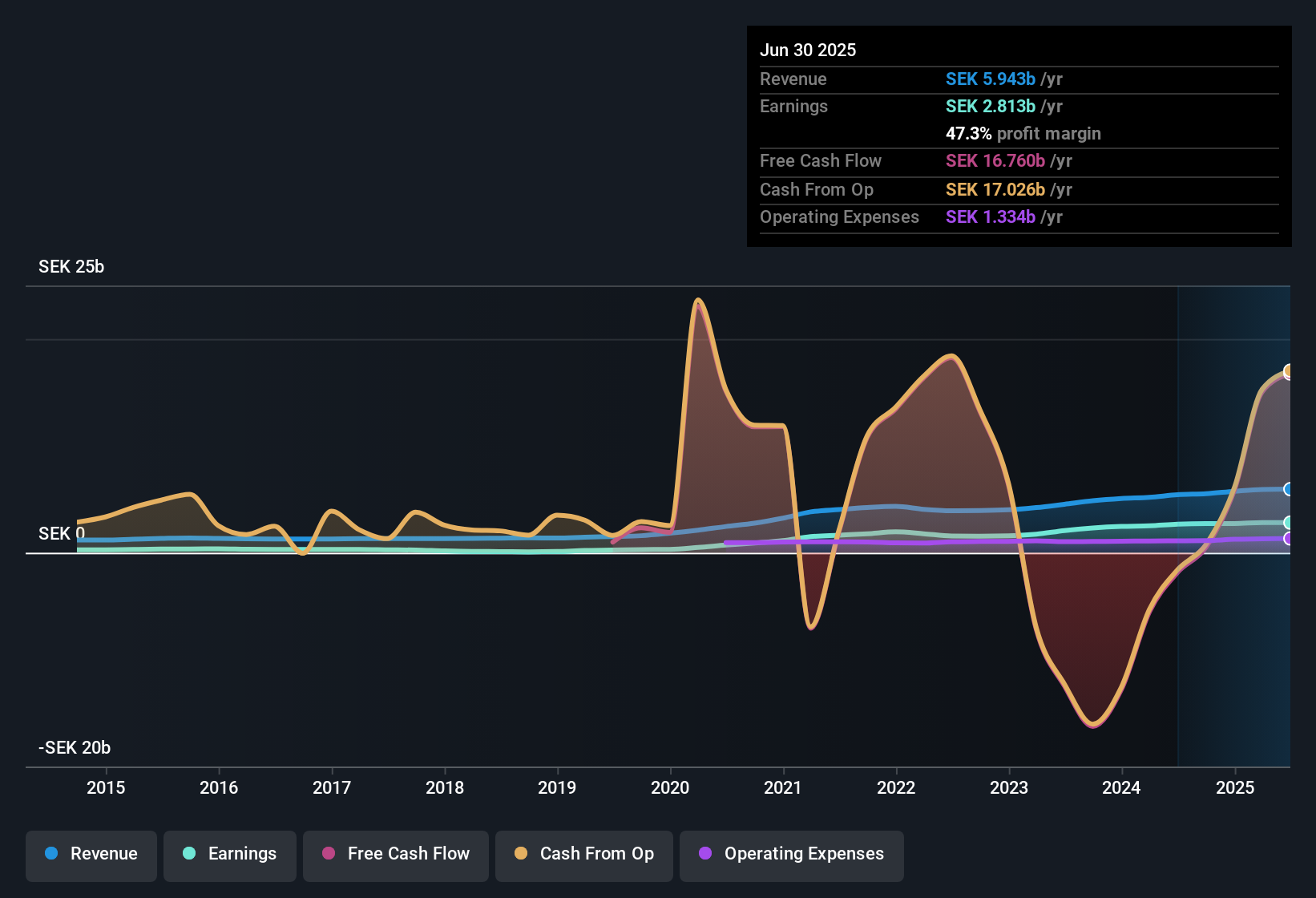The width and height of the screenshot is (1316, 898).
Task: Click the orange Cash From Op dot
Action: (521, 854)
